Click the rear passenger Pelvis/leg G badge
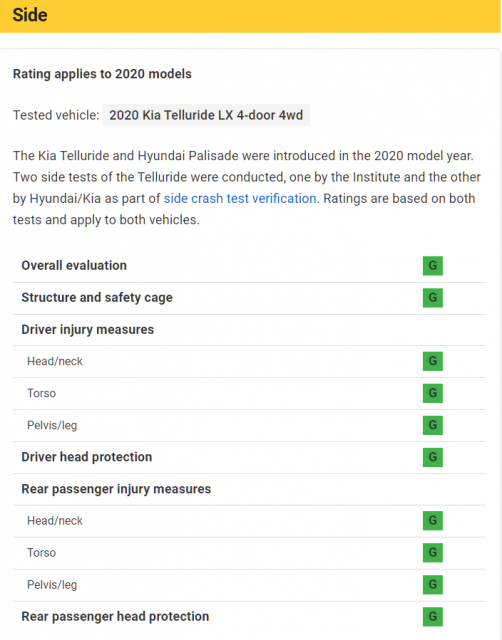502x640 pixels. coord(433,584)
